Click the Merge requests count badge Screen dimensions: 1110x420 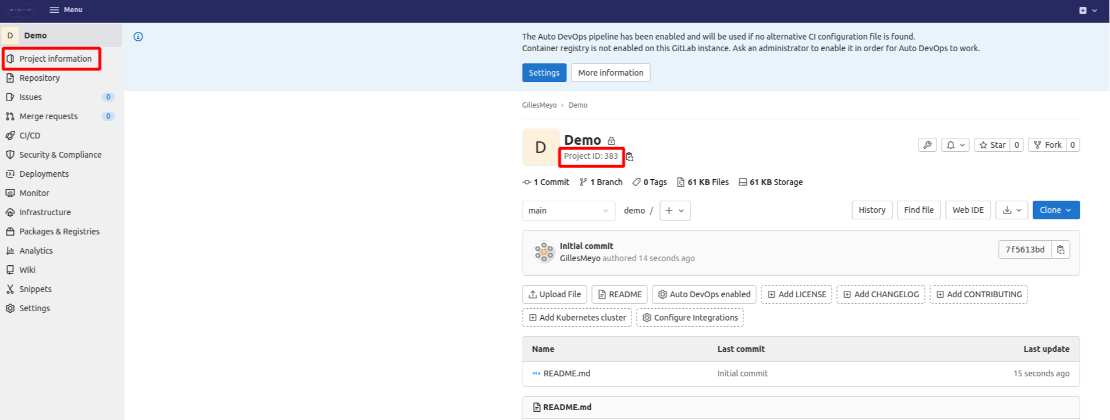[108, 116]
